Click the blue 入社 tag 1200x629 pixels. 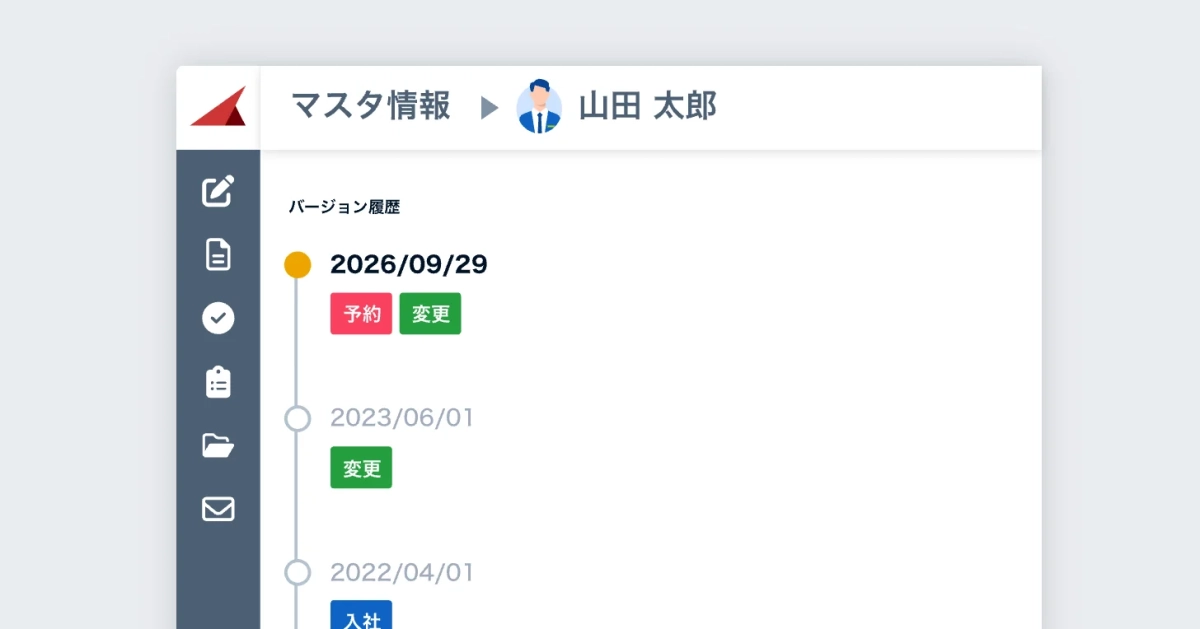click(361, 614)
